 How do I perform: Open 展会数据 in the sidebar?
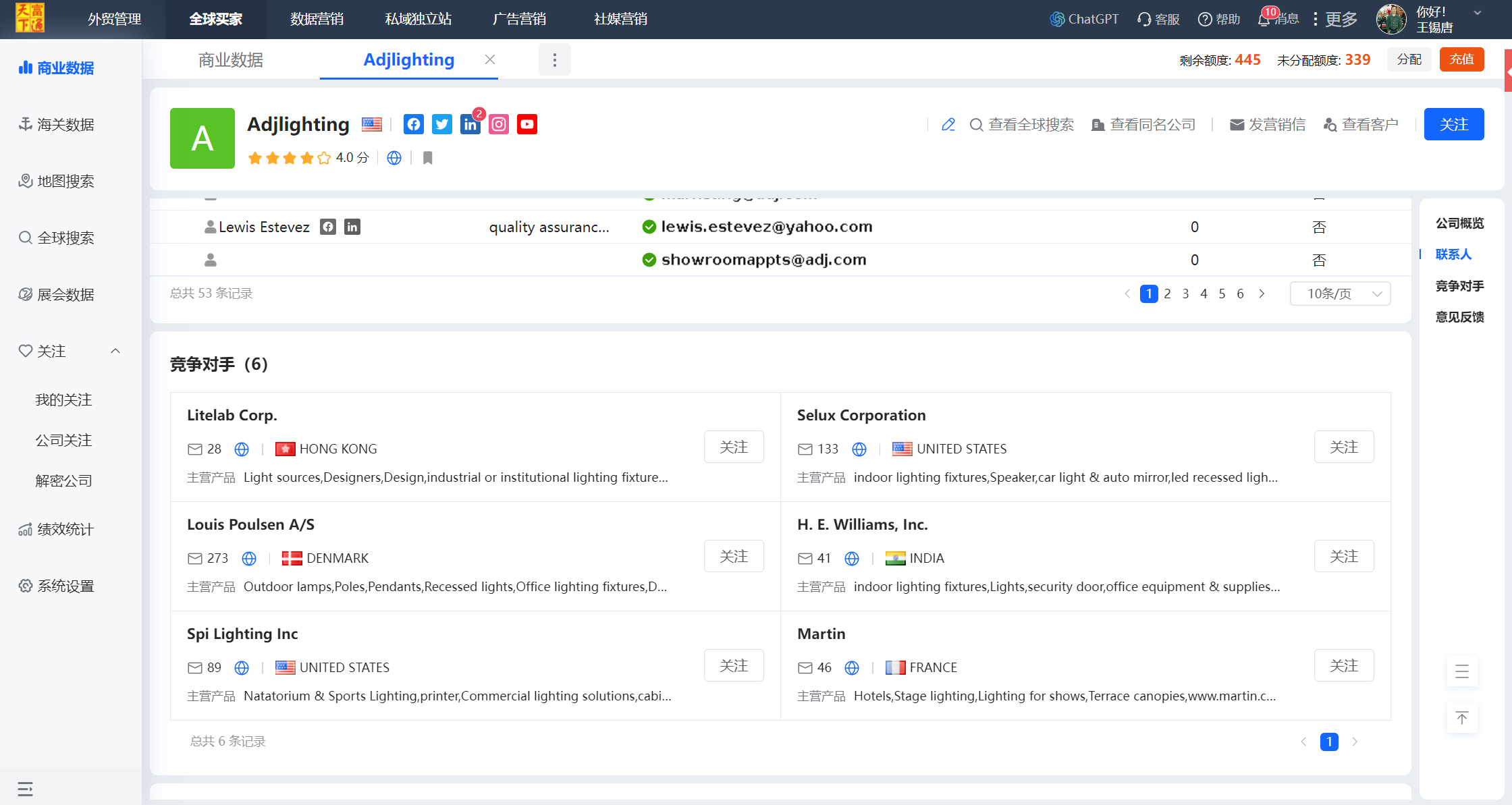[57, 294]
